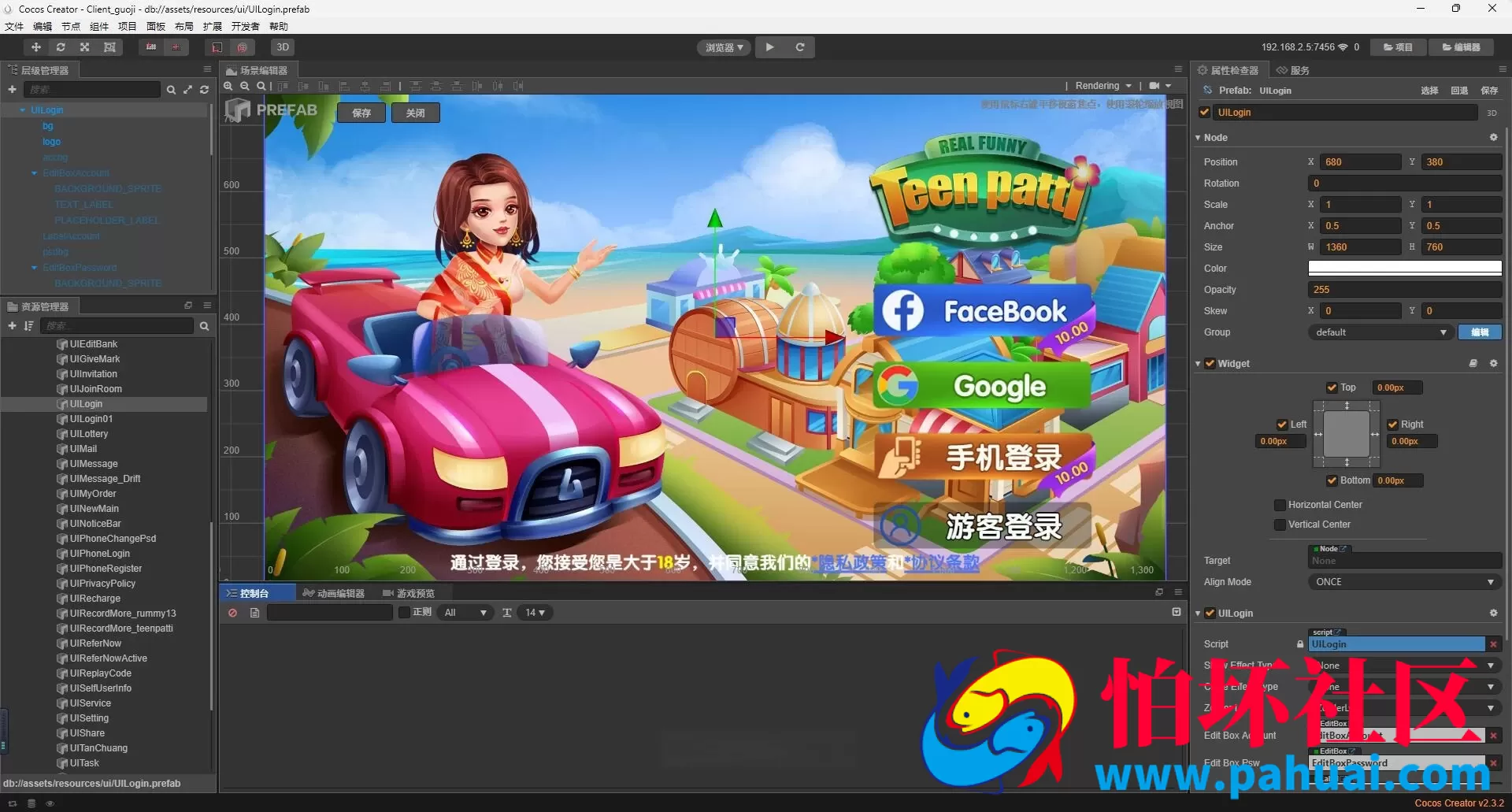Viewport: 1512px width, 812px height.
Task: Enable the console regex filter checkbox
Action: click(404, 612)
